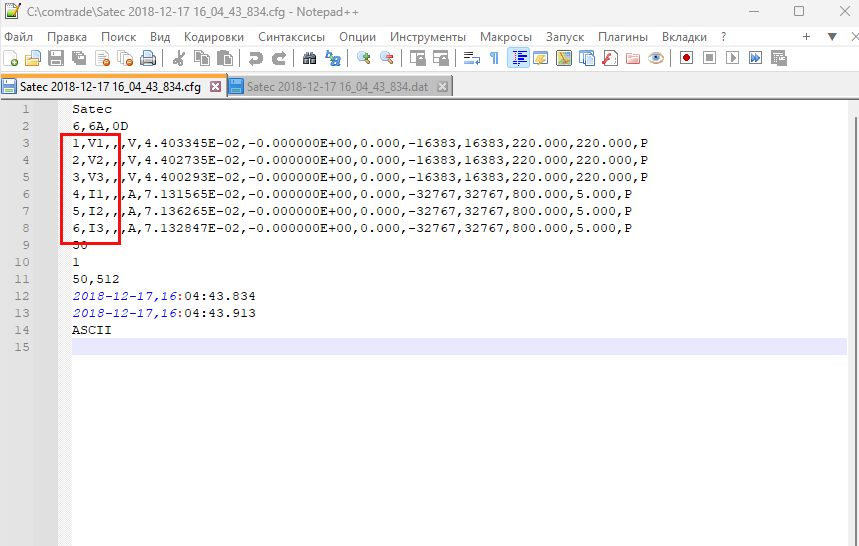Click the Print icon in toolbar
This screenshot has height=546, width=859.
[x=148, y=58]
